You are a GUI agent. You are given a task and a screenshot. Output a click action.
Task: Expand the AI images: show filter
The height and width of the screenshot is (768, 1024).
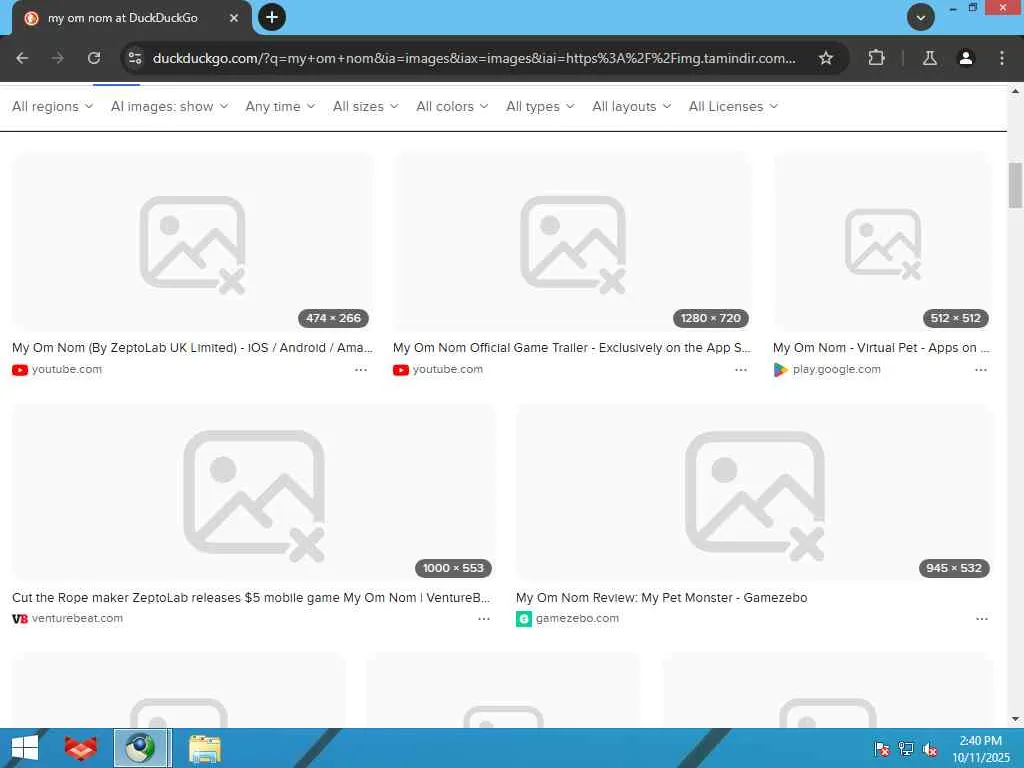[x=169, y=106]
